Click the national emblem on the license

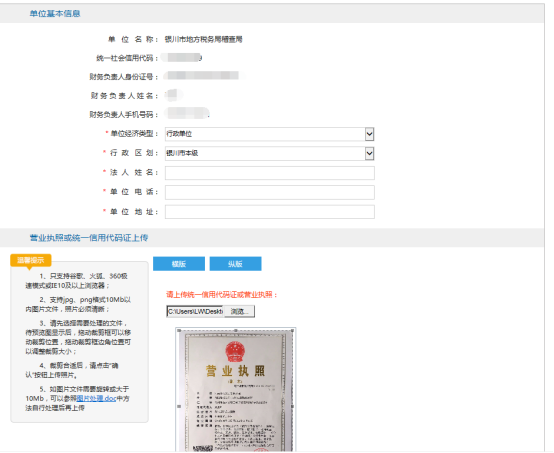235,352
